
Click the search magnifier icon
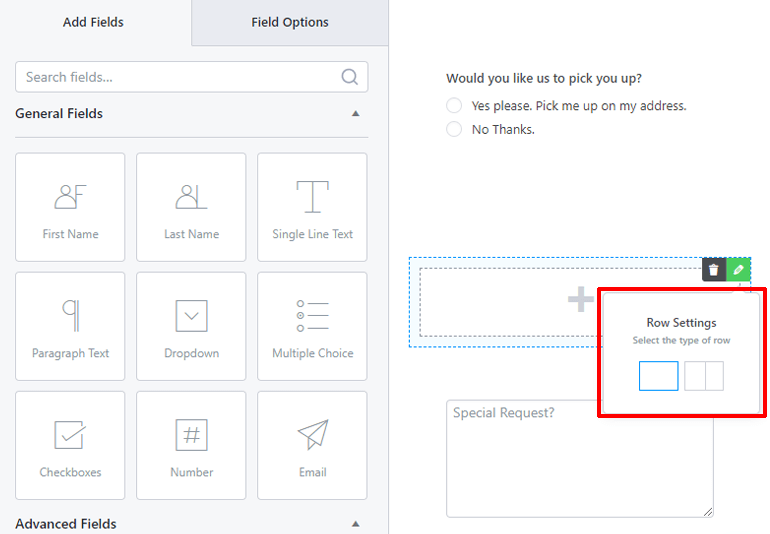coord(350,77)
